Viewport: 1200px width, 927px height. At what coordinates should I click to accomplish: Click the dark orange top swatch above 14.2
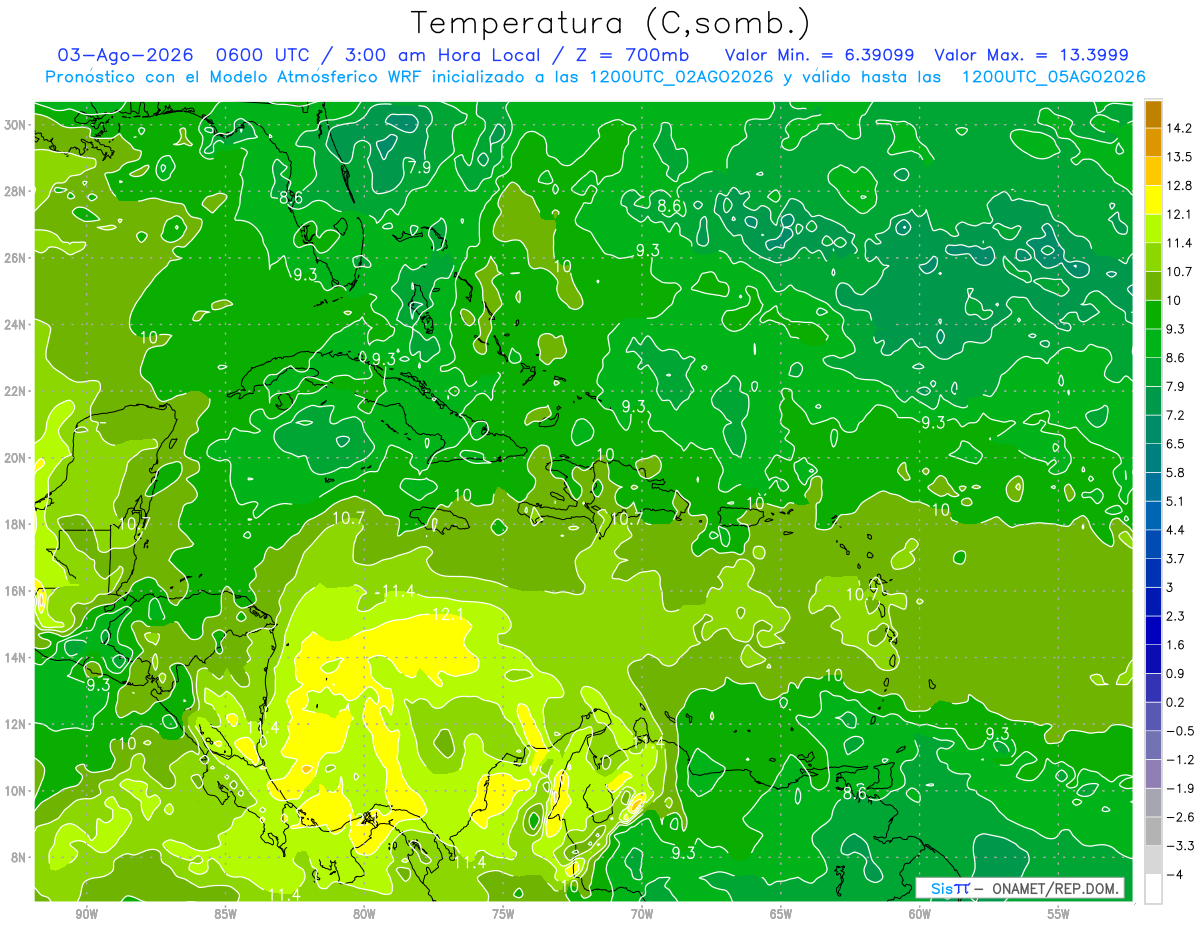[1153, 113]
